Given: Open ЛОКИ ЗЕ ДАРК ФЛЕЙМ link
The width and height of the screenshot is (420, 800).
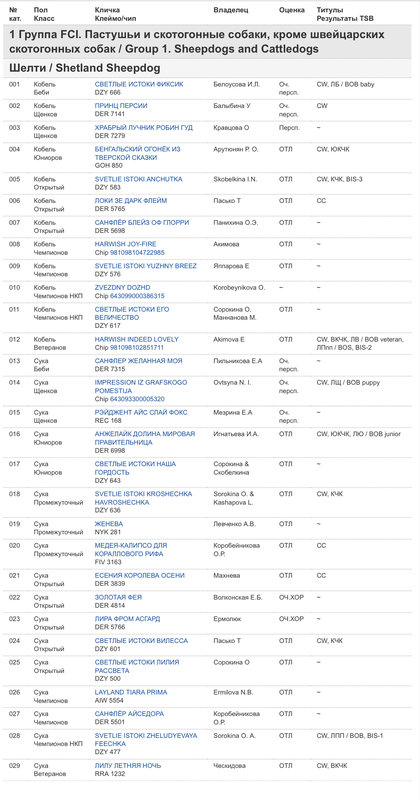Looking at the screenshot, I should pos(131,201).
